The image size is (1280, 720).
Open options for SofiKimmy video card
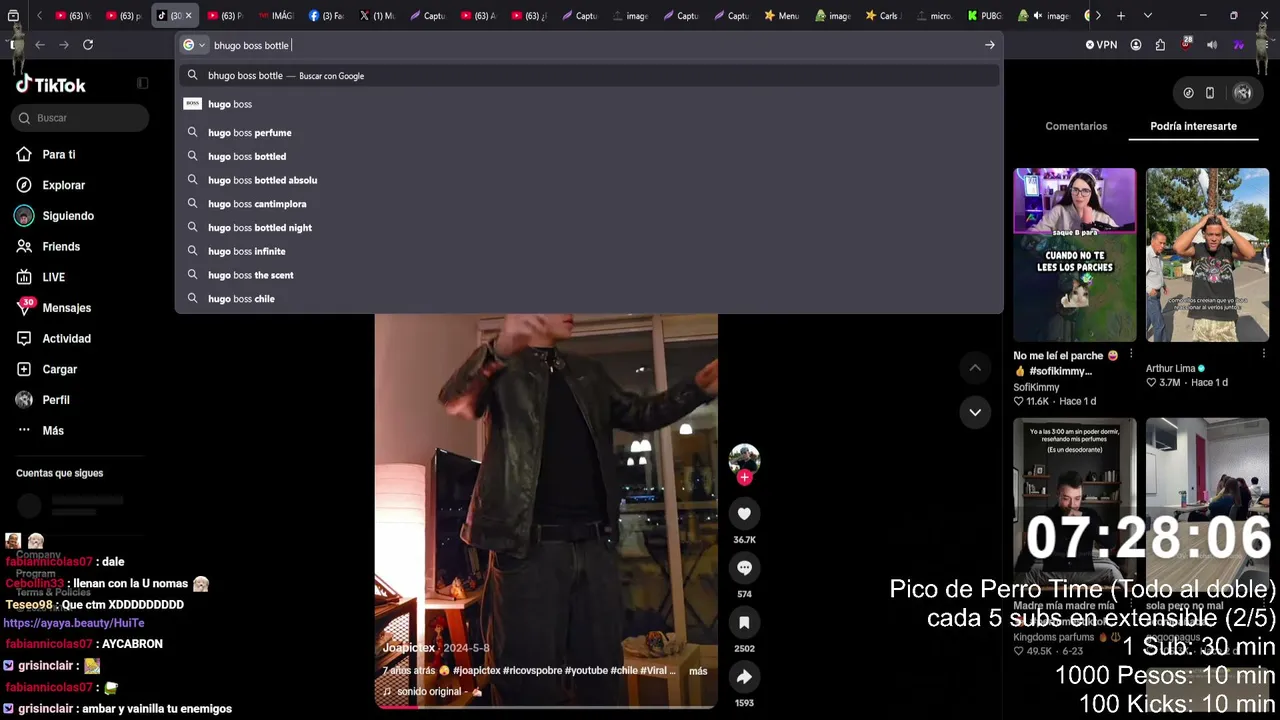[x=1131, y=354]
